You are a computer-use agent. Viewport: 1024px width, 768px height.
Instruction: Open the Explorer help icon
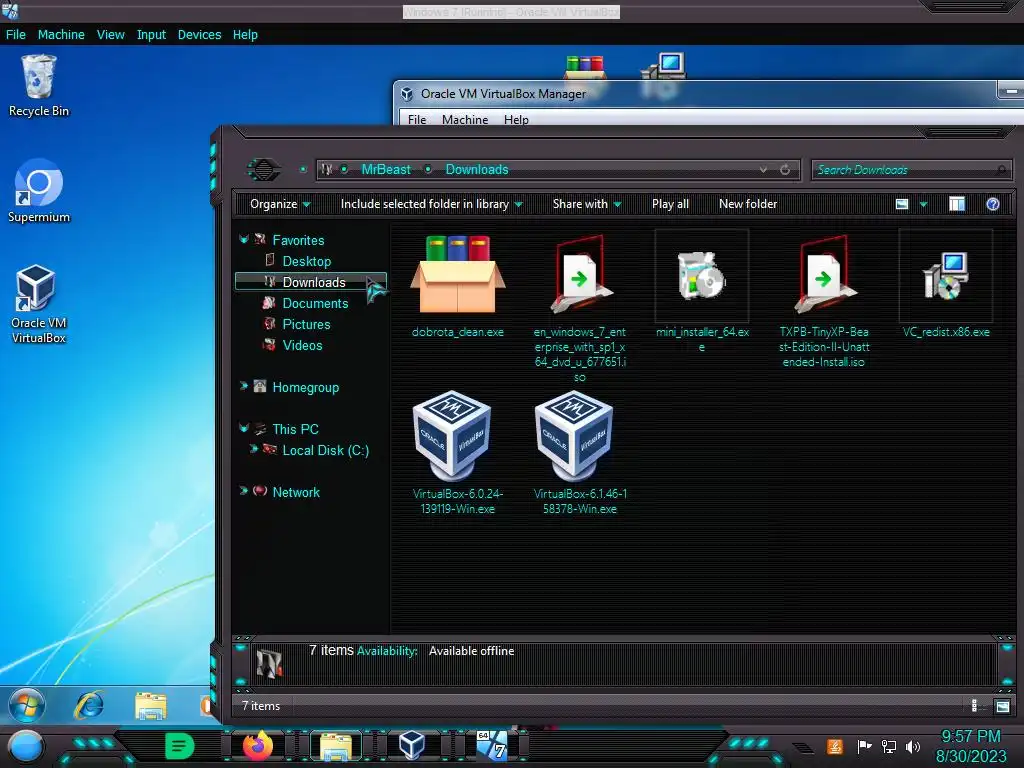coord(993,204)
